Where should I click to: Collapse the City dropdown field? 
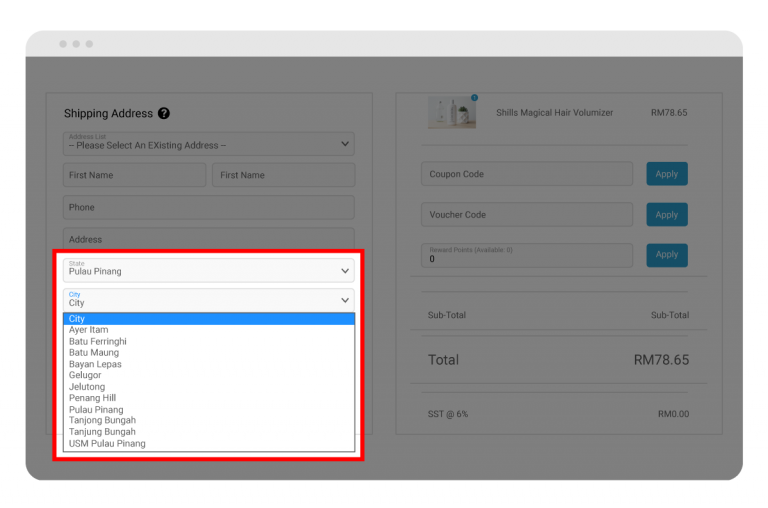pyautogui.click(x=208, y=300)
